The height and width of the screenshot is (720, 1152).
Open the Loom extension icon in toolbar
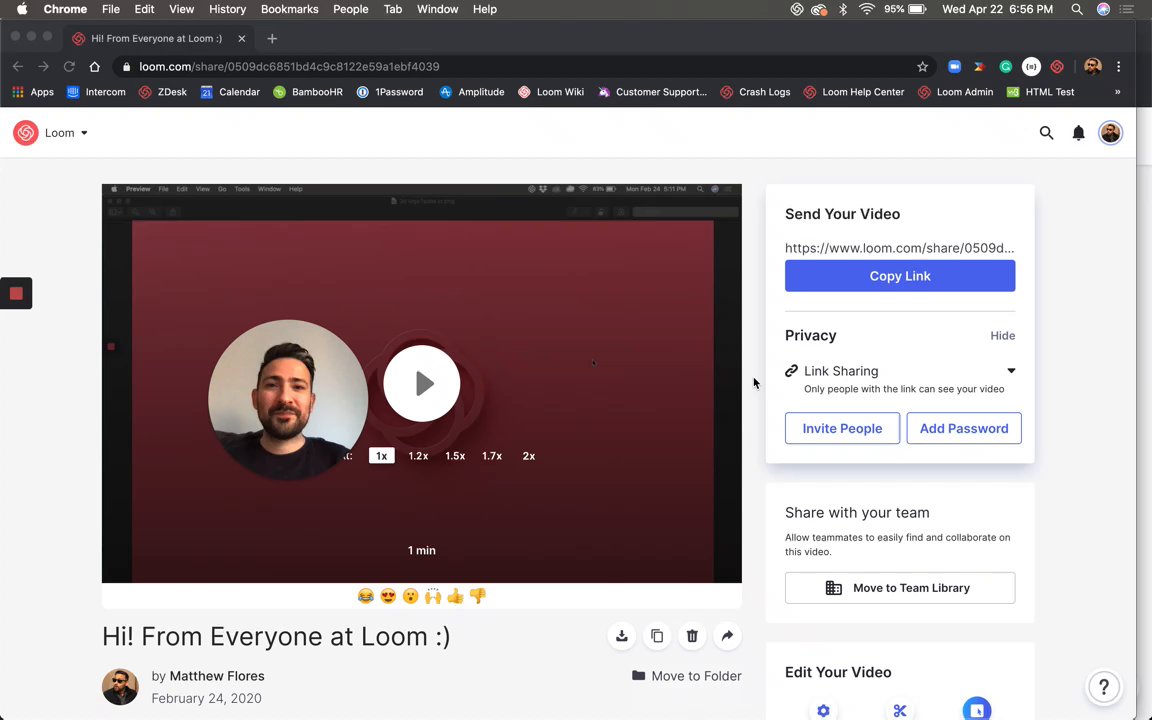pyautogui.click(x=1057, y=67)
